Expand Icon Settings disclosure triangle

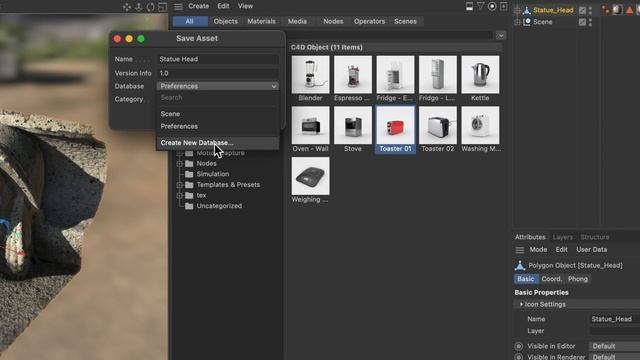(x=521, y=304)
